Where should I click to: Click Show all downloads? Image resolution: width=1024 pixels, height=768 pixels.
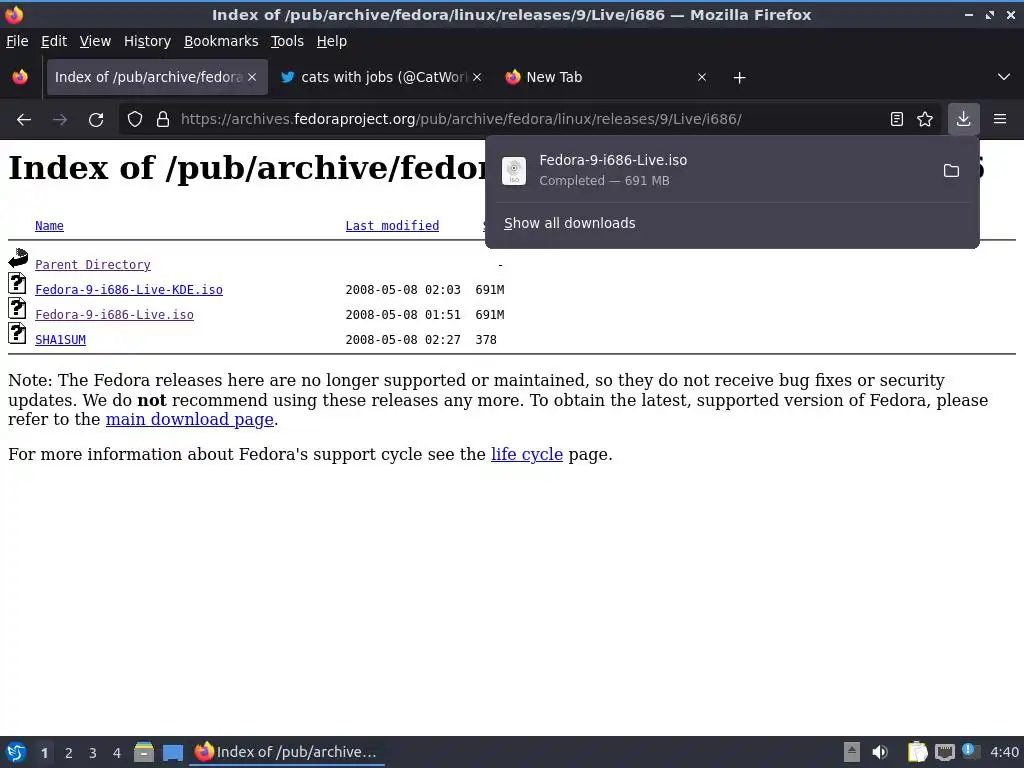click(x=569, y=223)
